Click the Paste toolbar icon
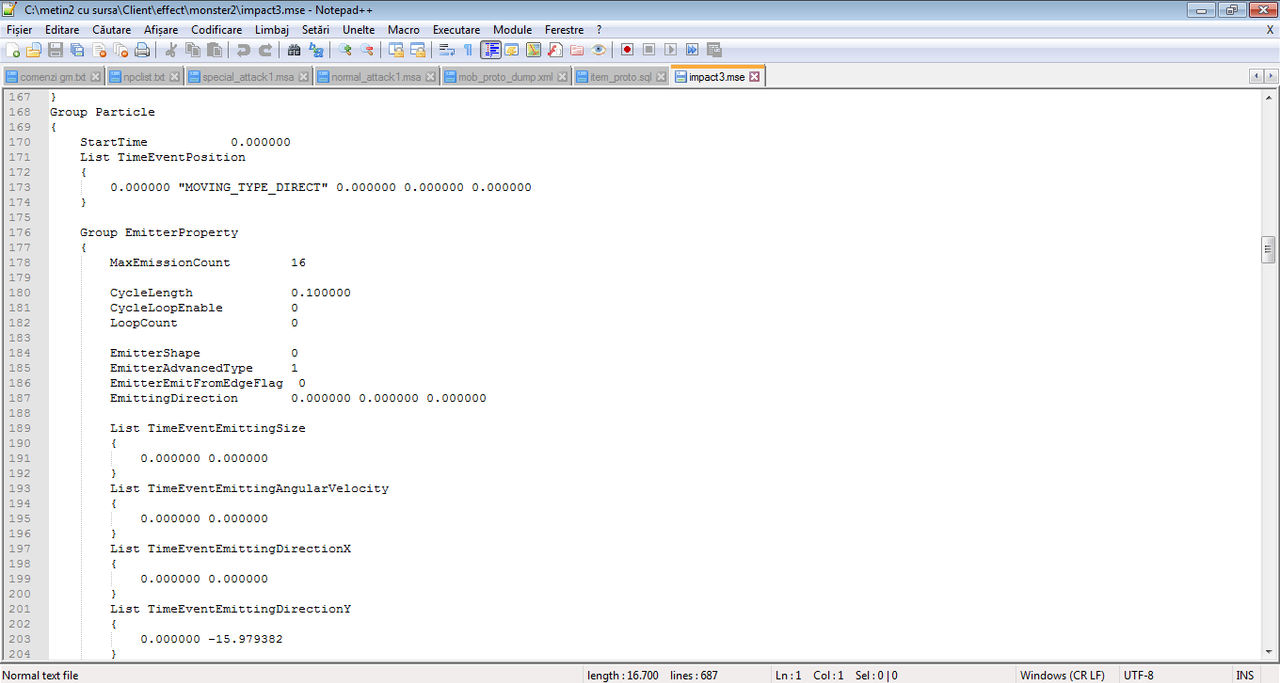This screenshot has height=683, width=1280. click(x=214, y=50)
